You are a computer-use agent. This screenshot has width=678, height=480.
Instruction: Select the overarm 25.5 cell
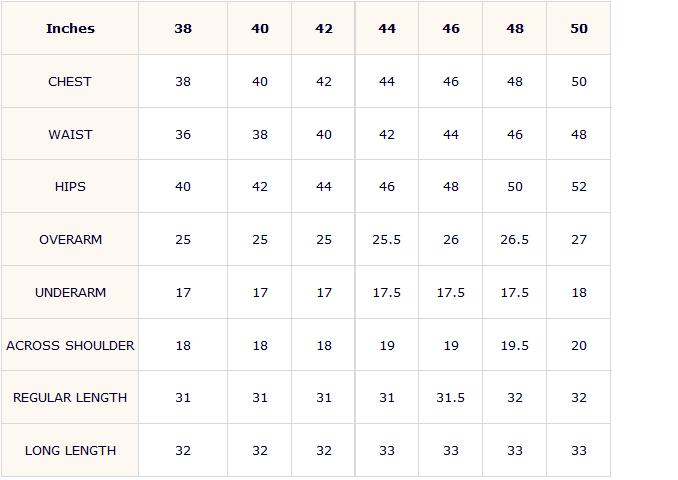click(x=387, y=239)
